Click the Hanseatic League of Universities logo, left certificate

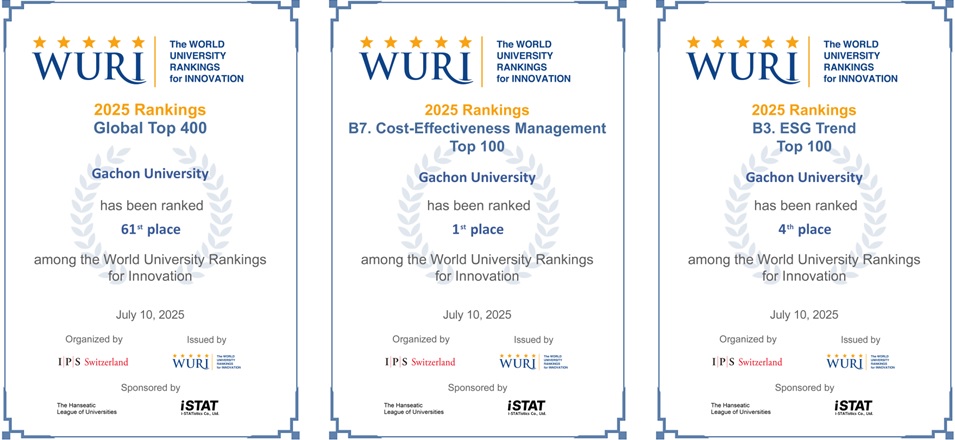86,407
